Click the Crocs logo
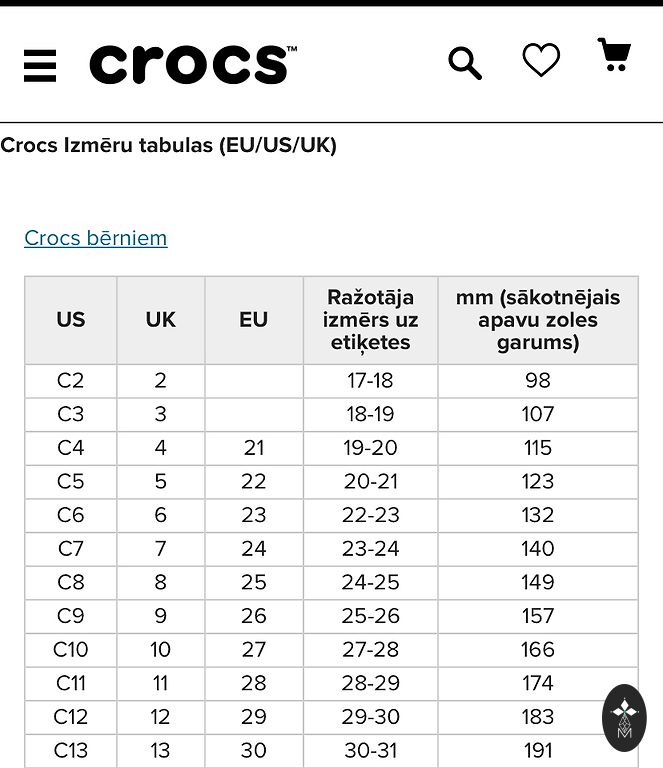This screenshot has width=663, height=768. [x=193, y=64]
